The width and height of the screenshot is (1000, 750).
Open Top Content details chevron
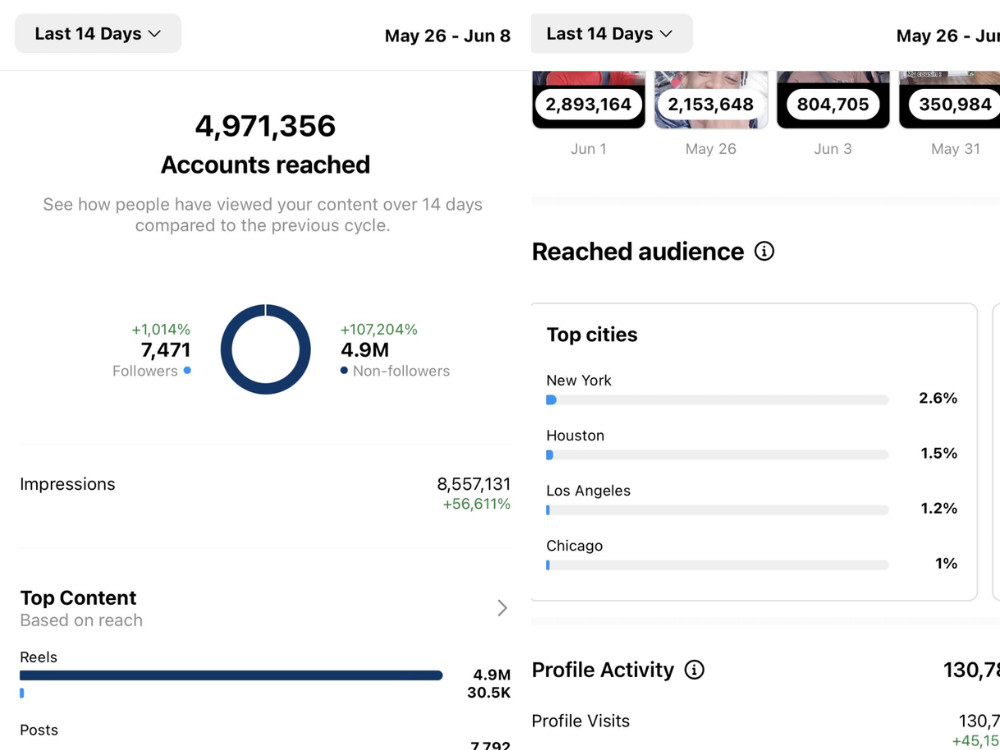503,608
